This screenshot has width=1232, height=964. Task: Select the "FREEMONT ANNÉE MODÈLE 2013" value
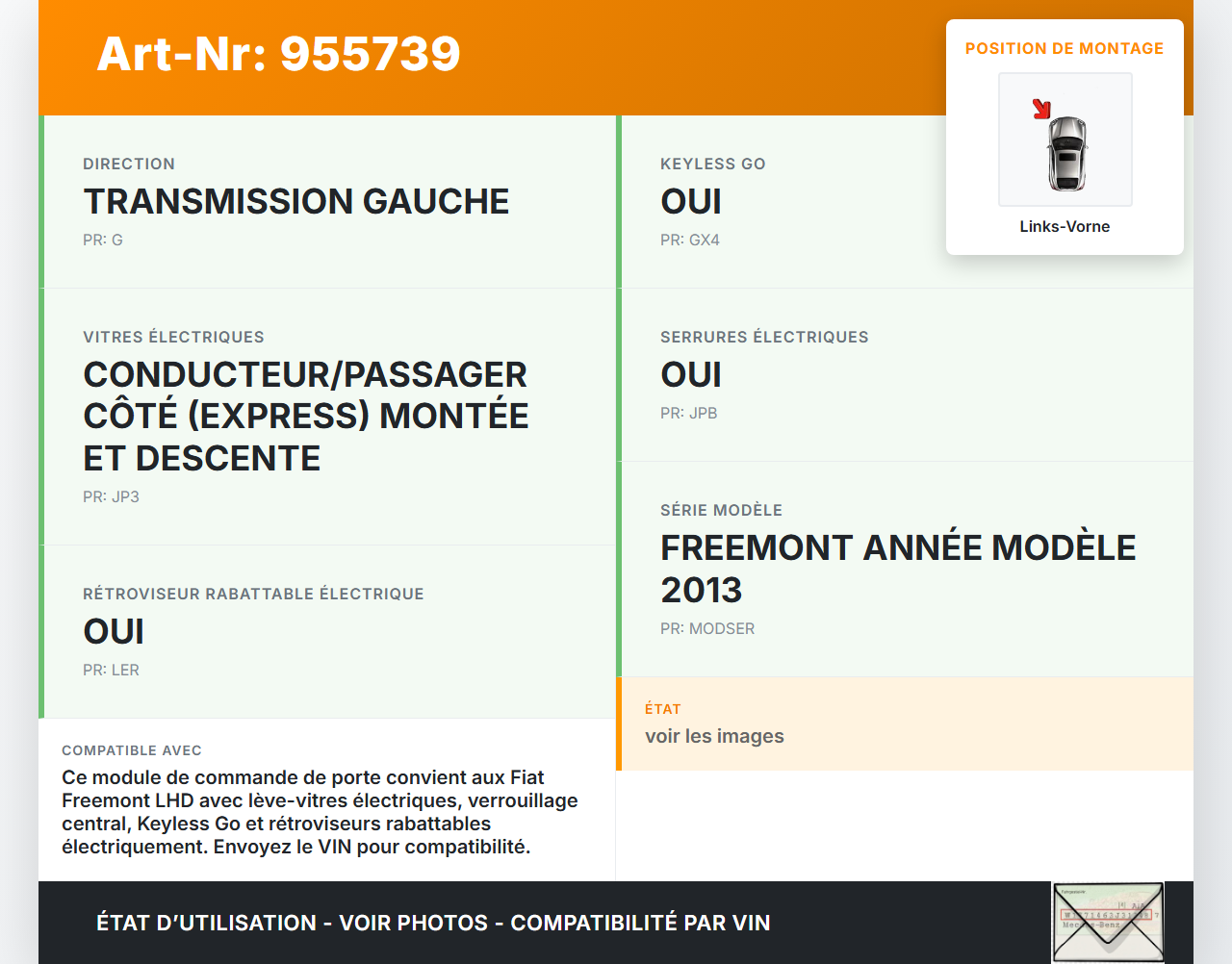tap(898, 569)
